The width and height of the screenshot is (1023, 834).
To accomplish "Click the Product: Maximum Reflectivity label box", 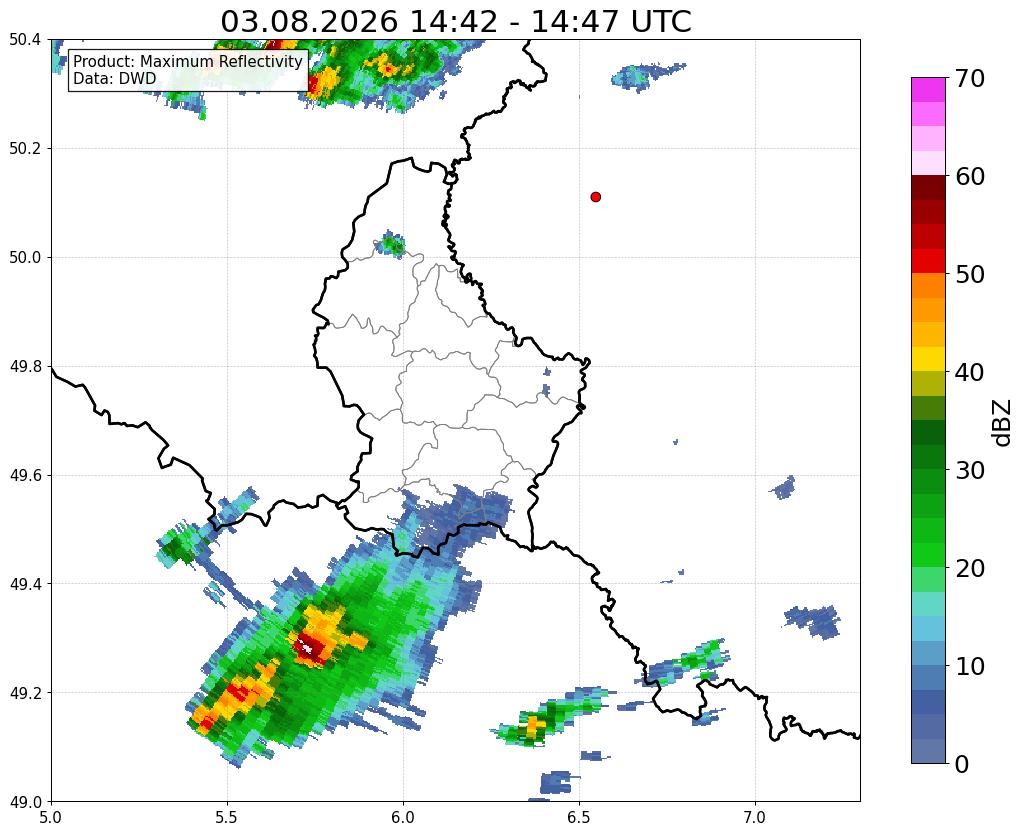I will tap(188, 70).
